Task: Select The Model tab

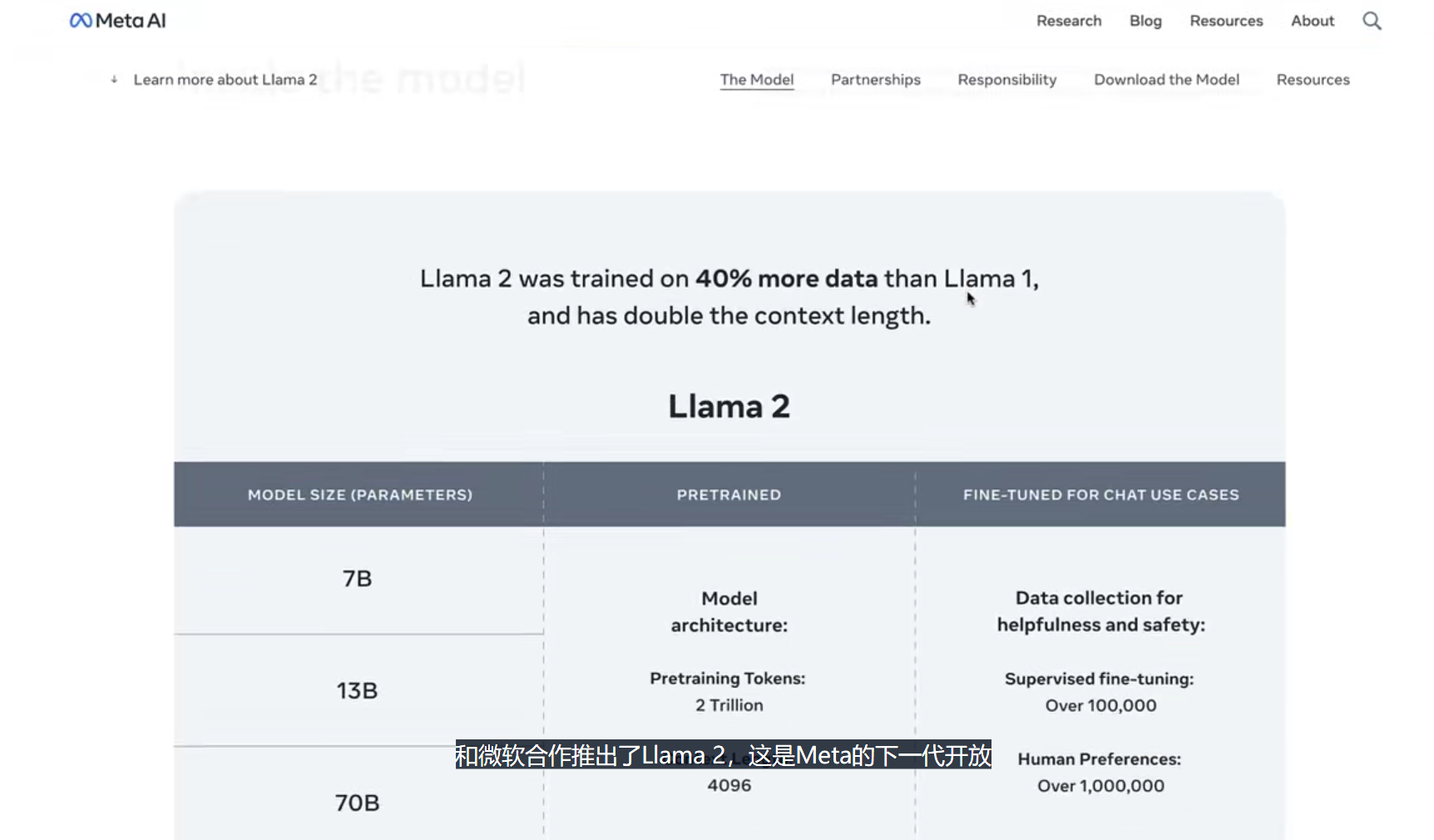Action: coord(757,80)
